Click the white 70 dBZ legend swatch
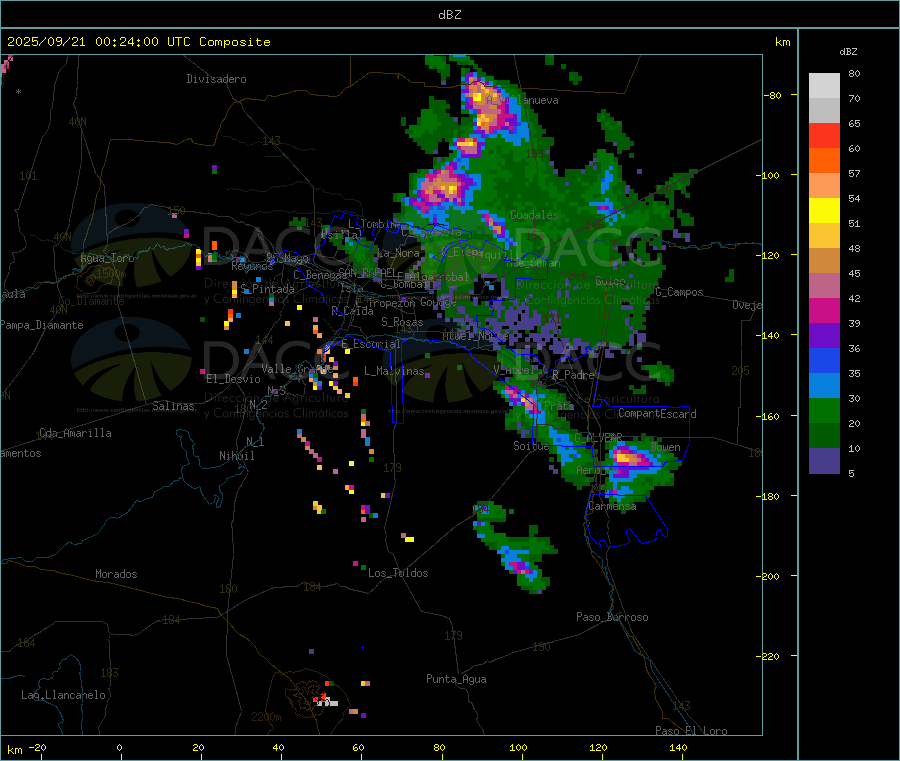 [x=824, y=86]
